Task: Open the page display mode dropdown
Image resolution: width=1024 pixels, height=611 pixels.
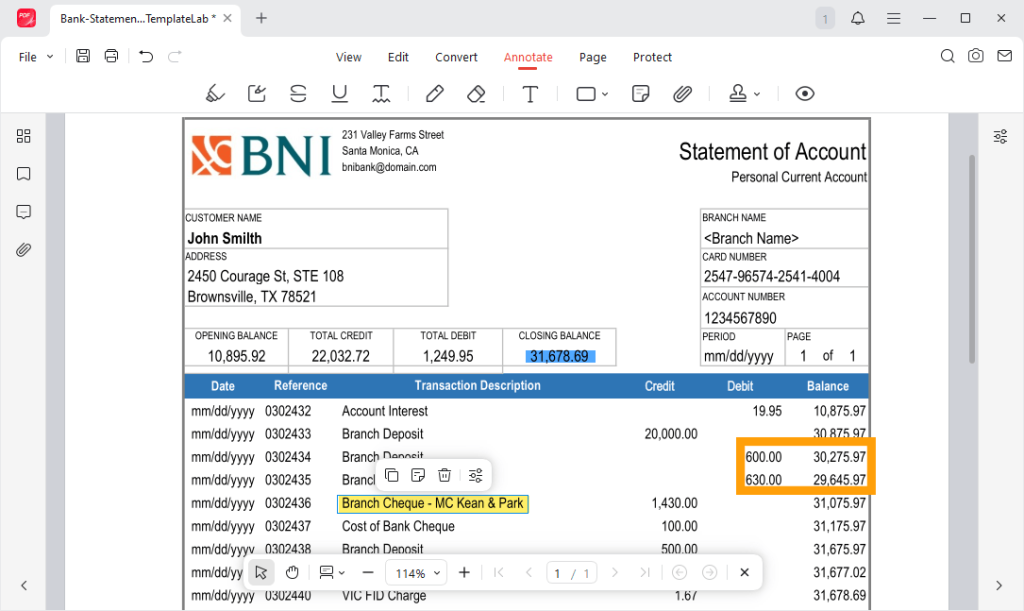Action: (x=332, y=572)
